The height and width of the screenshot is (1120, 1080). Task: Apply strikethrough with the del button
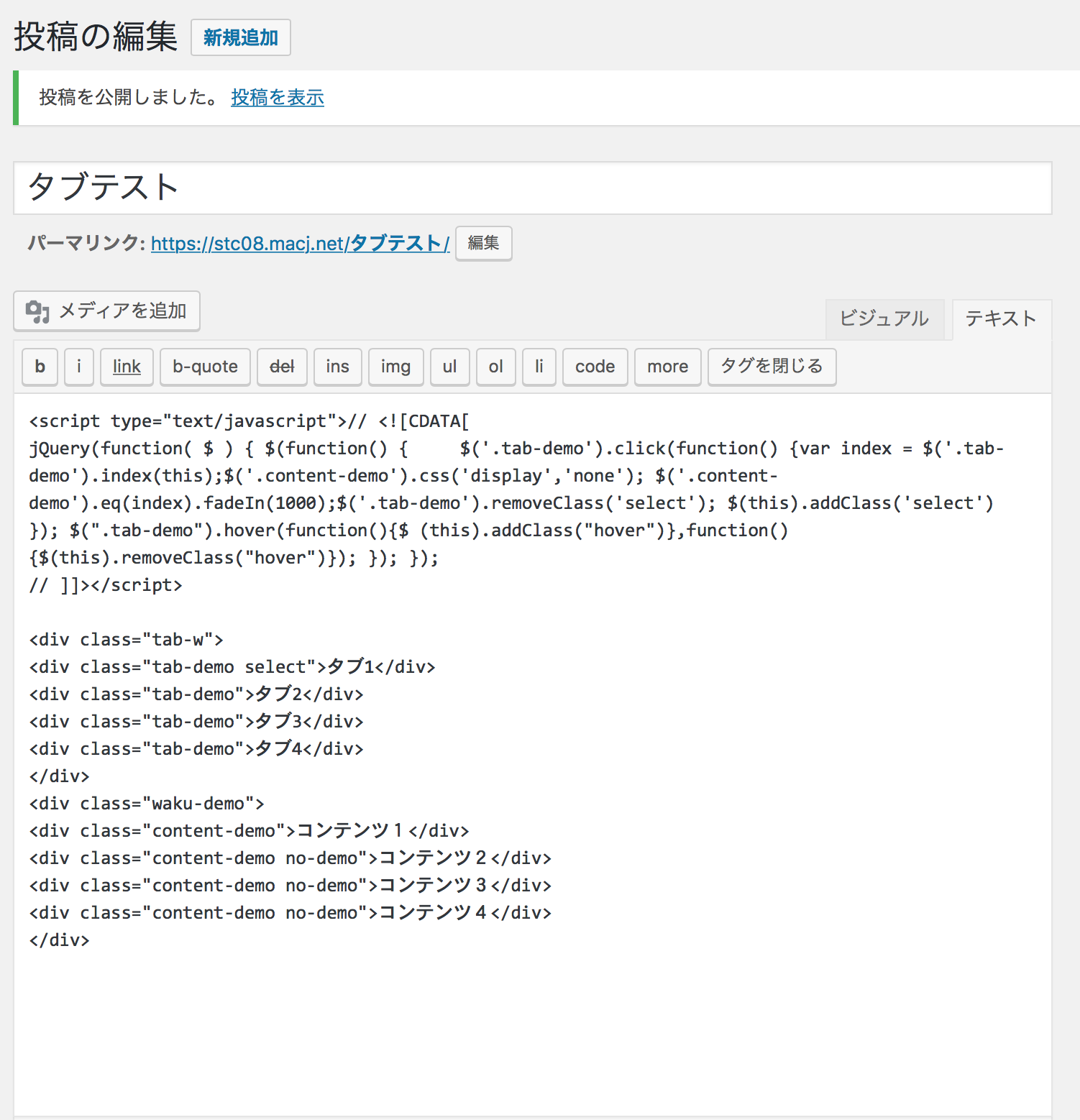[x=282, y=367]
